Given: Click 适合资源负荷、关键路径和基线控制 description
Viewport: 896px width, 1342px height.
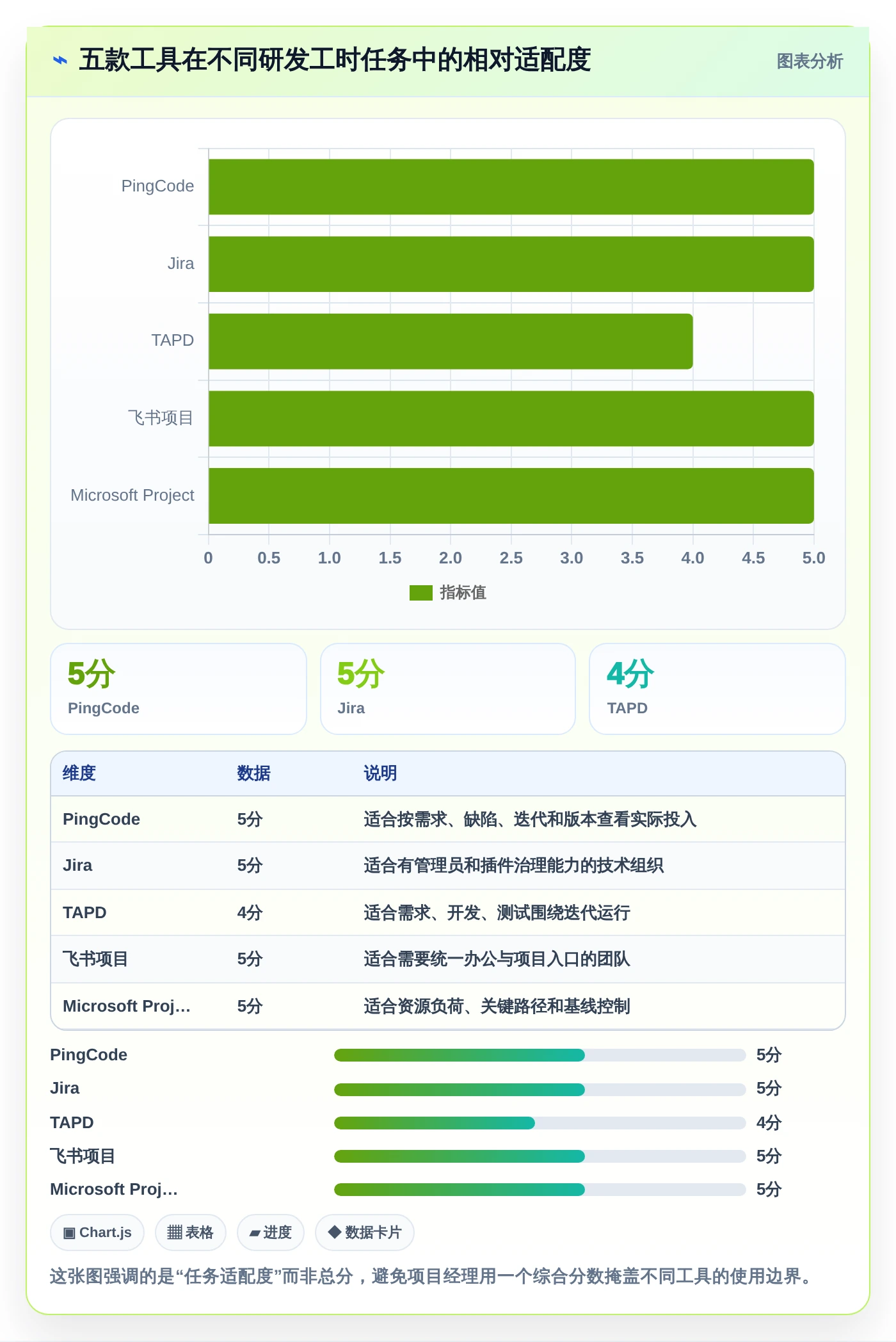Looking at the screenshot, I should point(497,1006).
